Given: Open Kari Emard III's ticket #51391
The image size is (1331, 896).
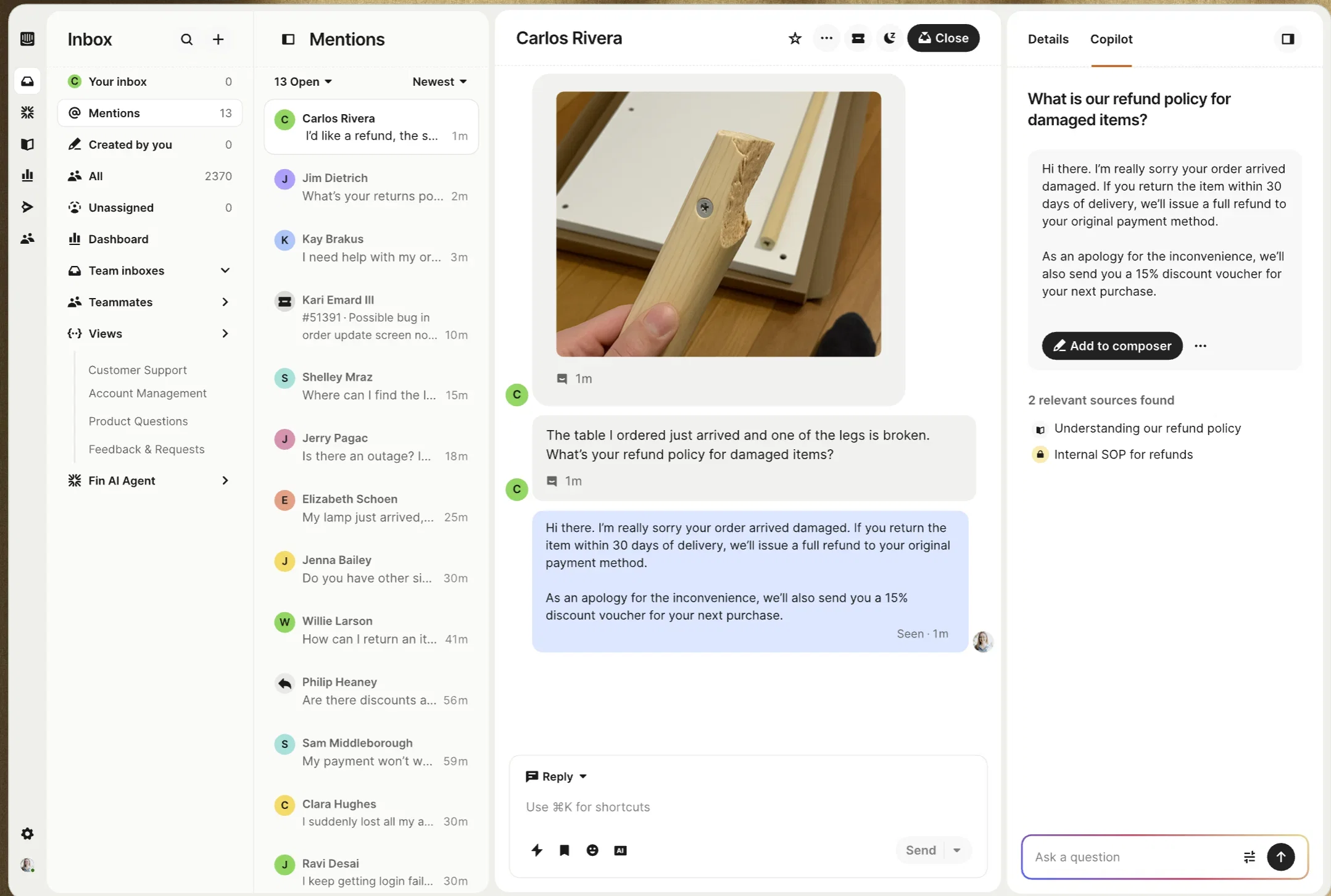Looking at the screenshot, I should [371, 317].
